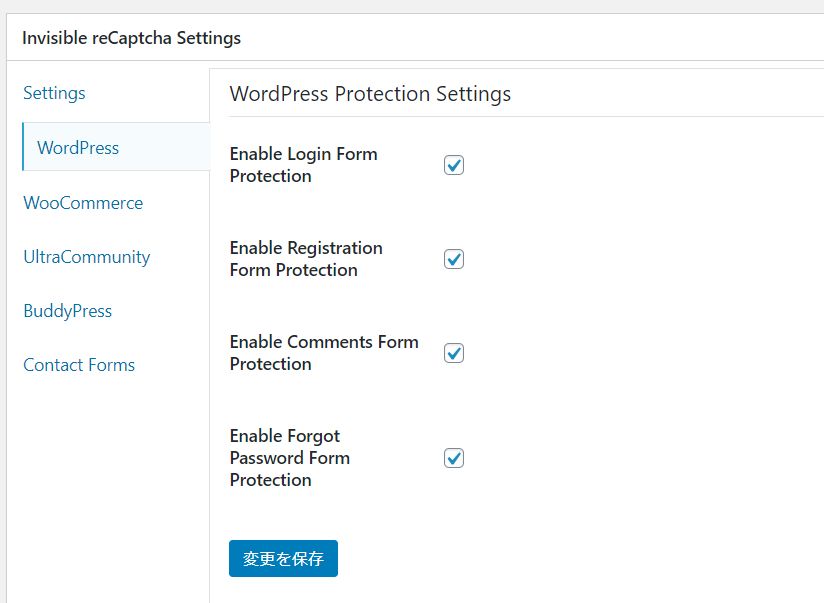Disable Comments Form Protection checkbox

pyautogui.click(x=454, y=353)
